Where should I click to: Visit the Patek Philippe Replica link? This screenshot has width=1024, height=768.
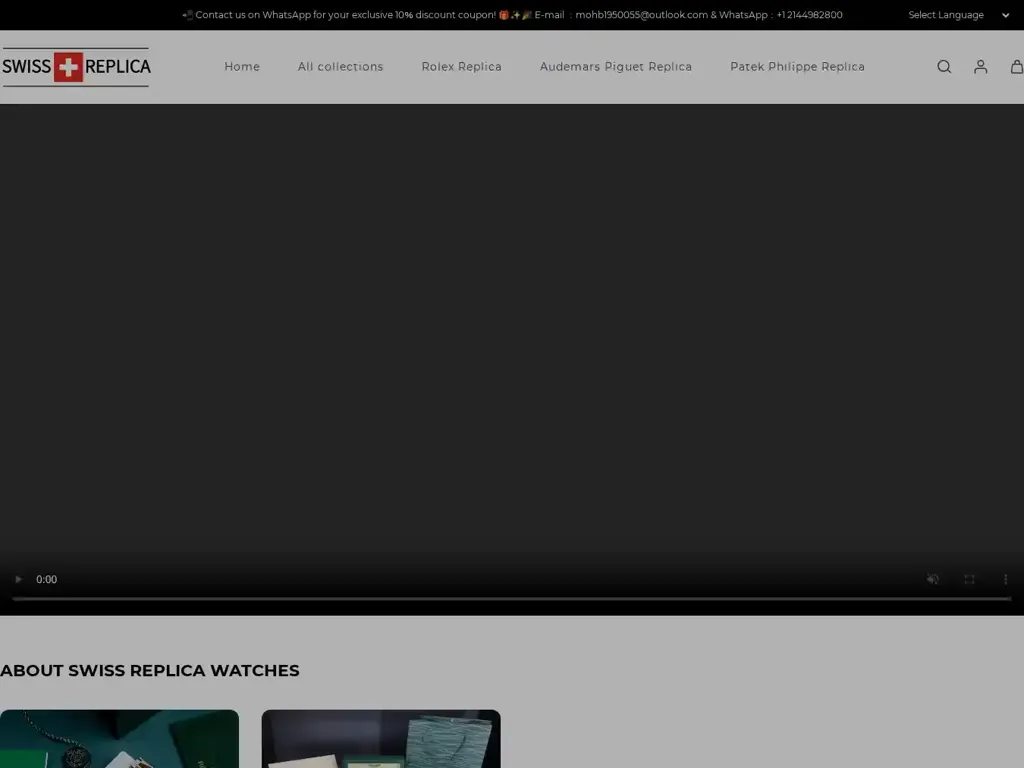coord(797,66)
